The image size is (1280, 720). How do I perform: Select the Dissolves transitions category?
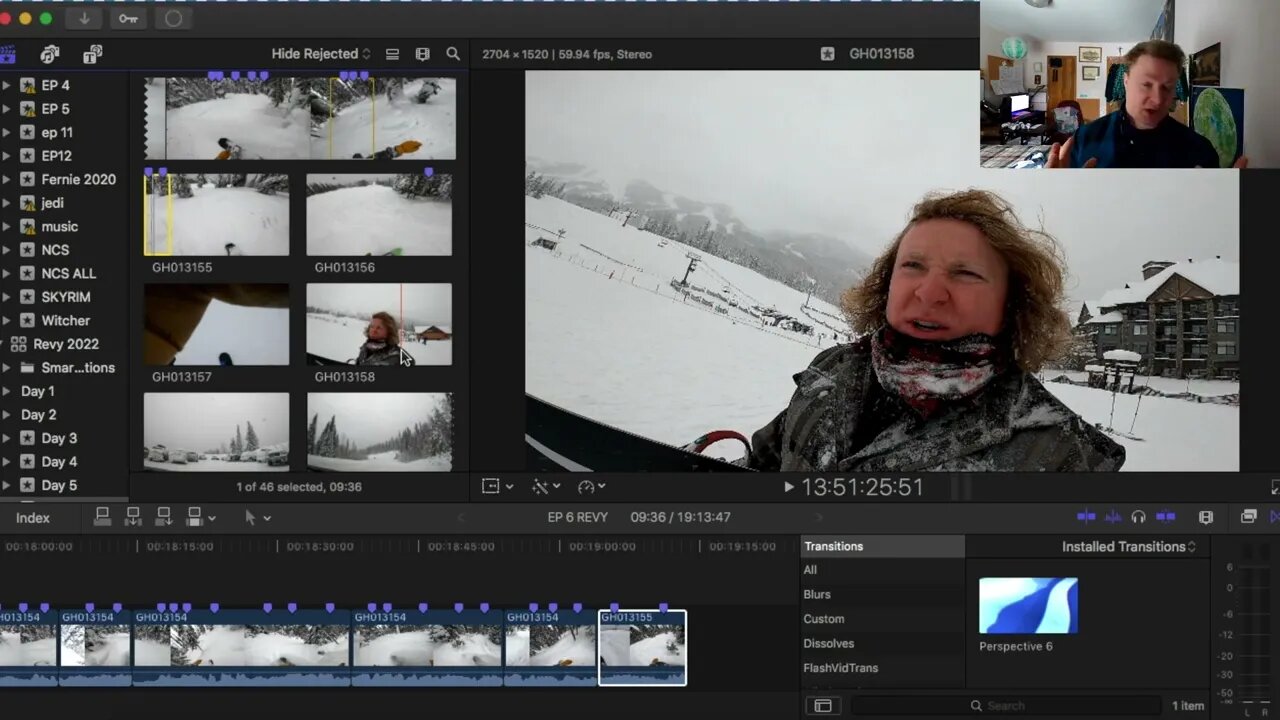pyautogui.click(x=828, y=643)
